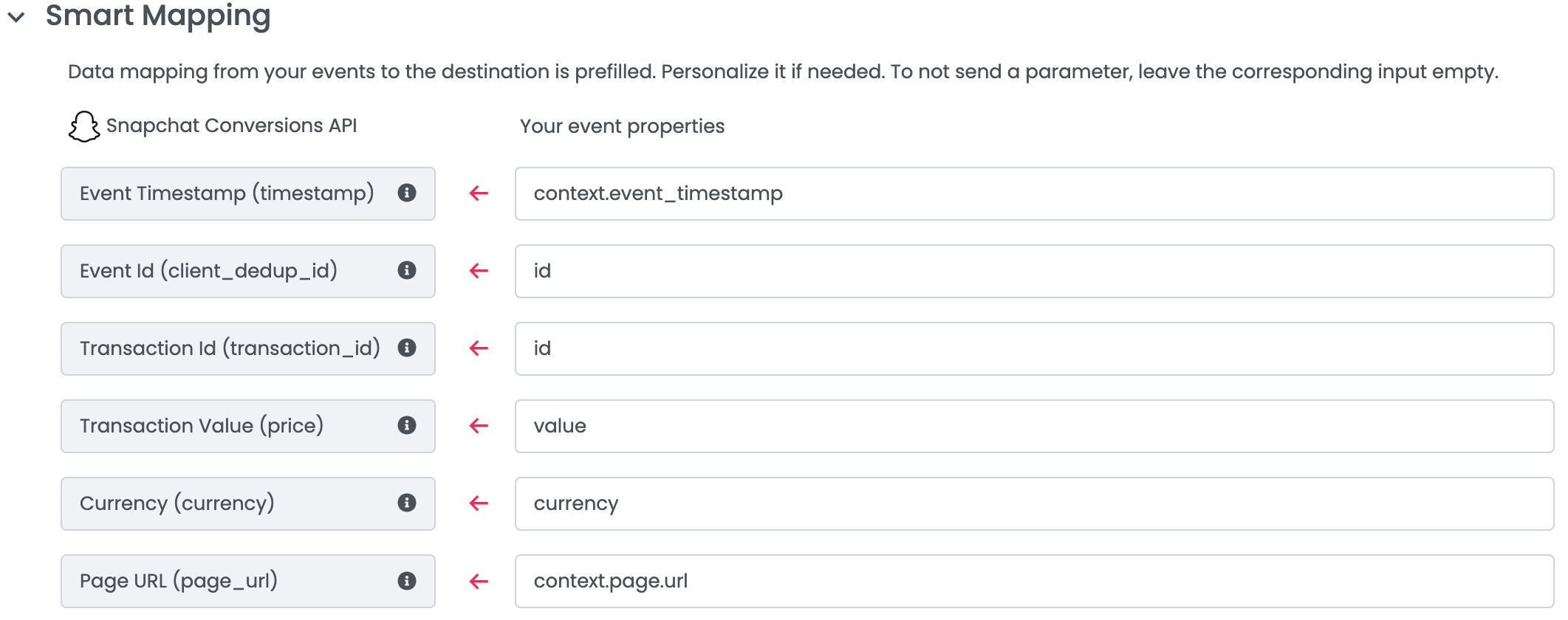Click info icon for Currency field
The height and width of the screenshot is (620, 1568).
pyautogui.click(x=407, y=503)
